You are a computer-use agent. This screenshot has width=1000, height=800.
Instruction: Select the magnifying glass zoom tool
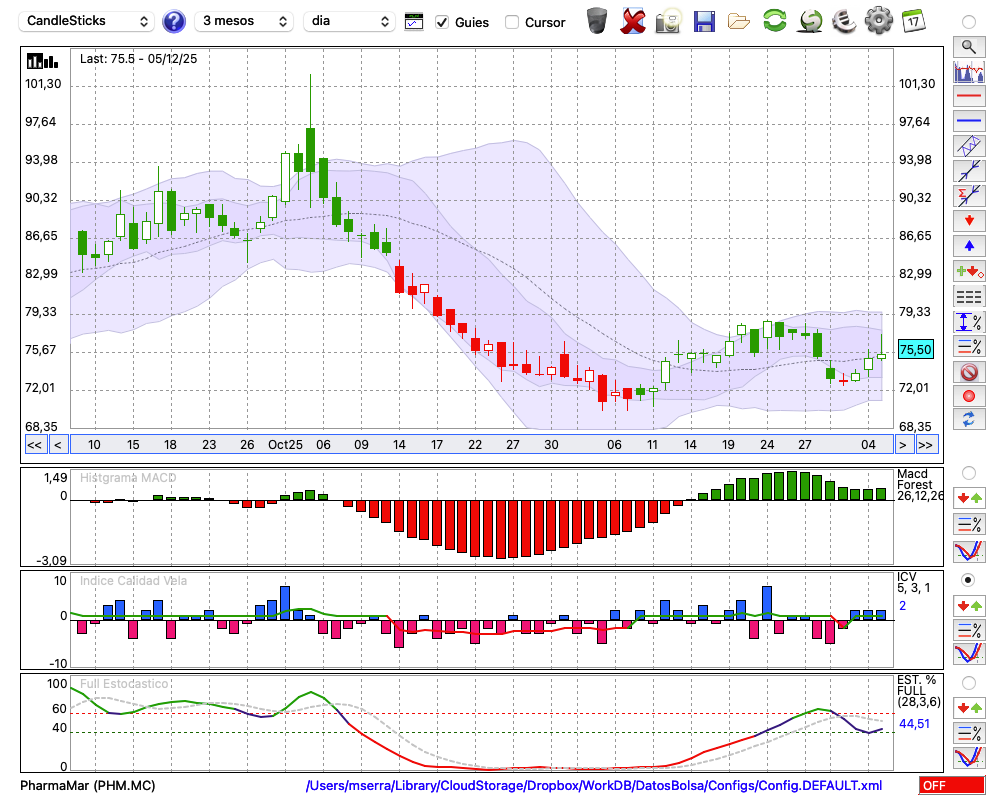(968, 46)
